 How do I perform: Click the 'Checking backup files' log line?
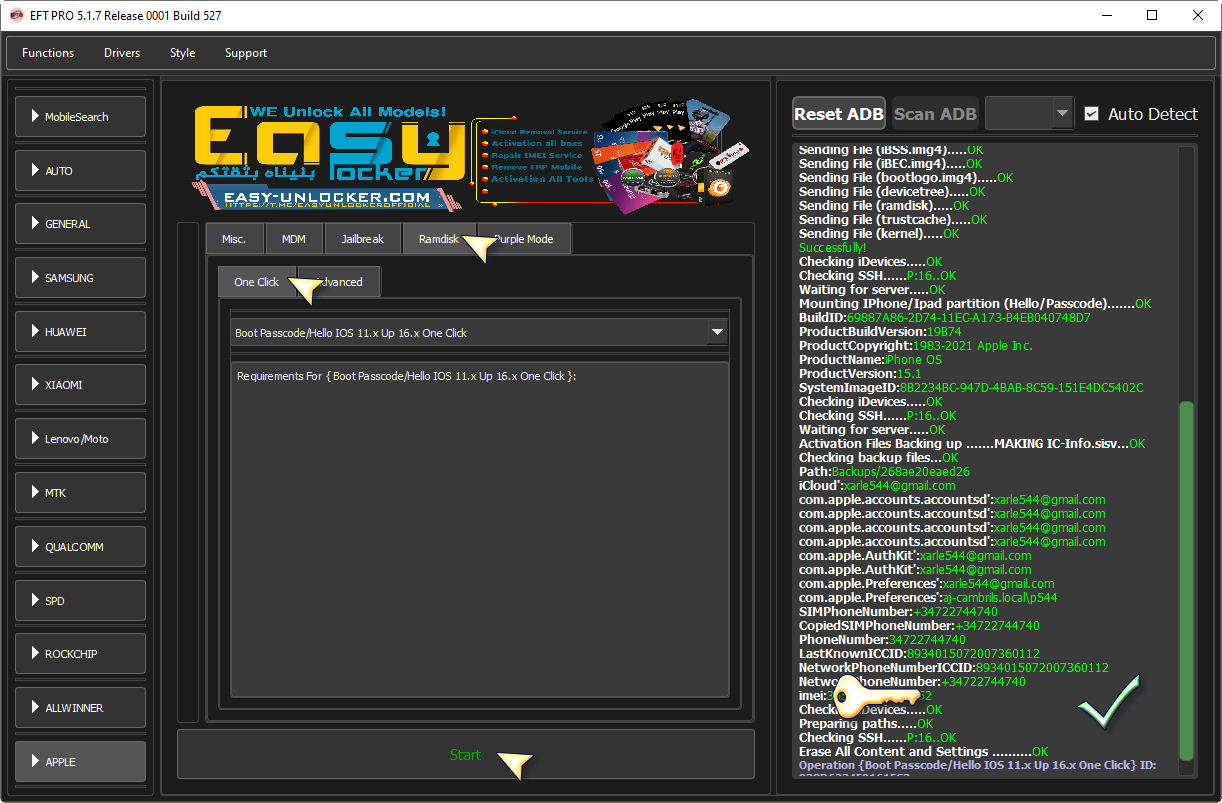point(879,457)
